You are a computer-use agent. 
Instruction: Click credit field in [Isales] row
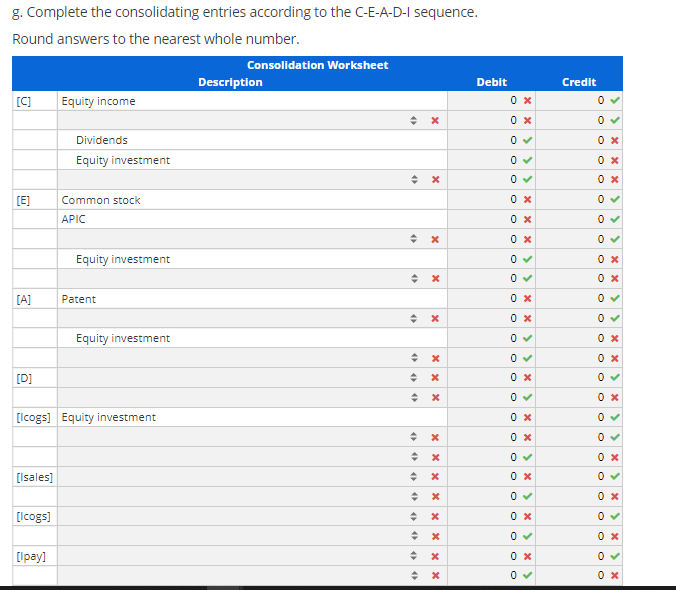pyautogui.click(x=579, y=476)
